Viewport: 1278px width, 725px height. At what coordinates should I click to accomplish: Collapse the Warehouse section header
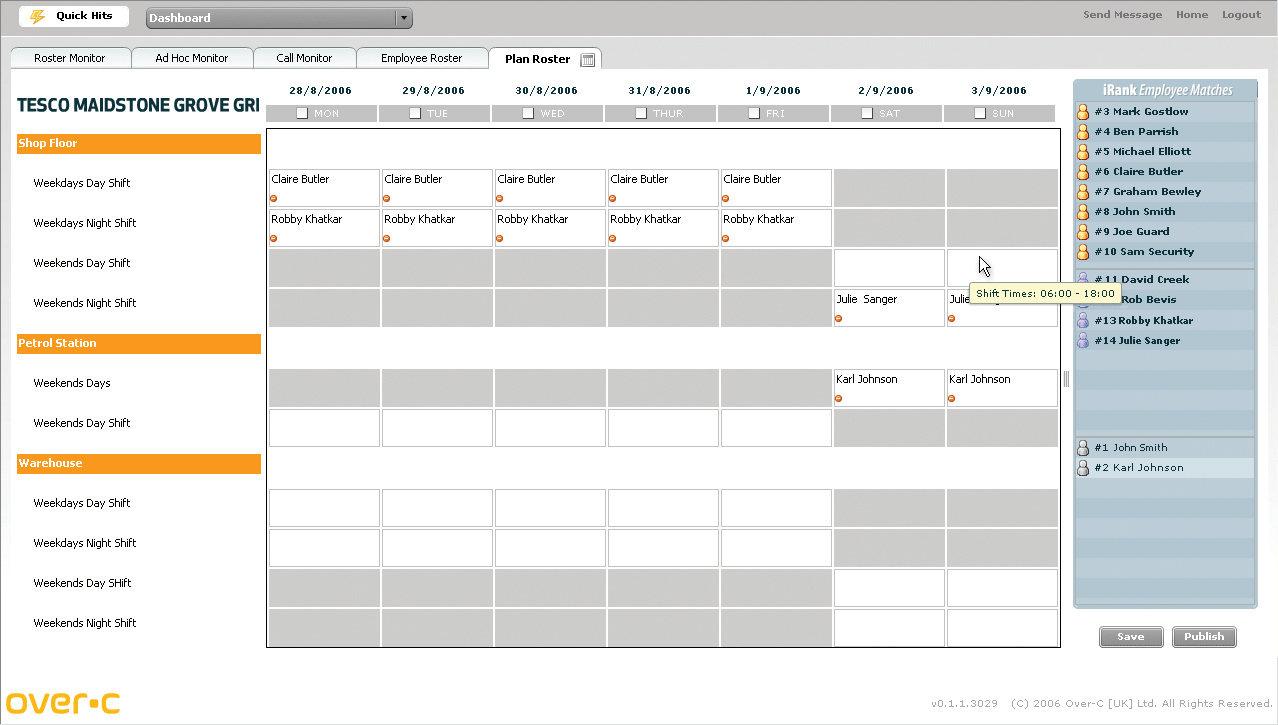coord(139,464)
